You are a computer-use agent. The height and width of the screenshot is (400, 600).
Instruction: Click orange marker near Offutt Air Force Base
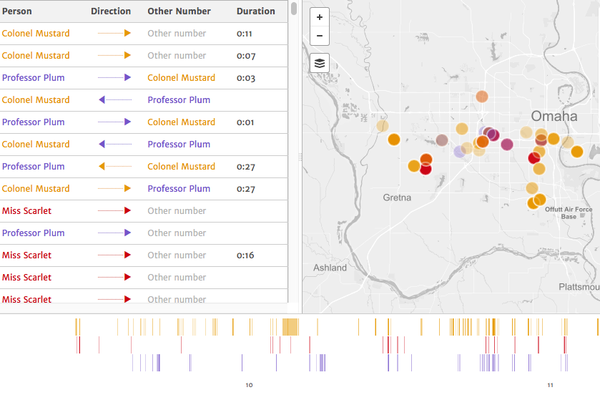(x=539, y=202)
